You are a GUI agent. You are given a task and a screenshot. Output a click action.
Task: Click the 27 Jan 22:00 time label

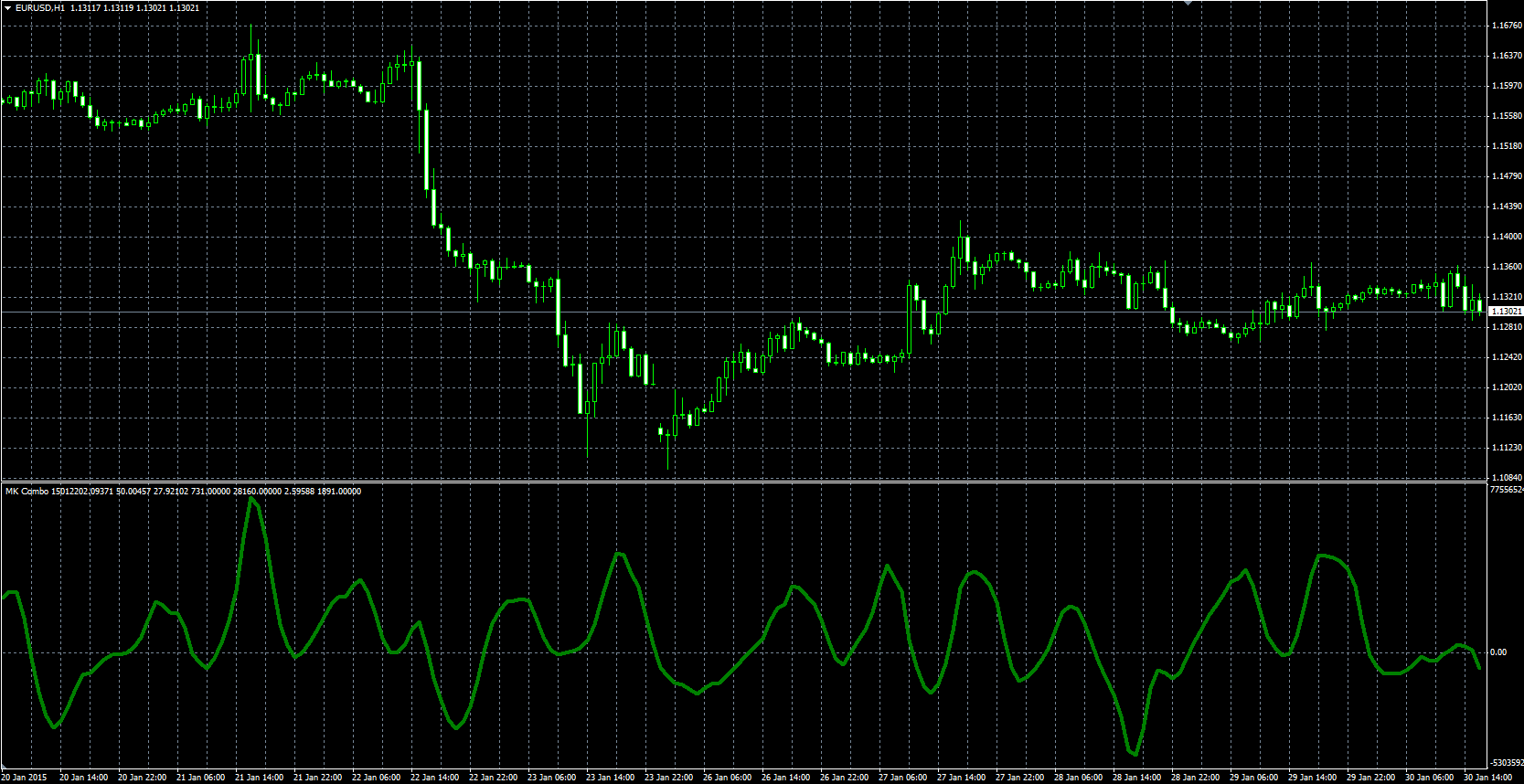(1019, 778)
